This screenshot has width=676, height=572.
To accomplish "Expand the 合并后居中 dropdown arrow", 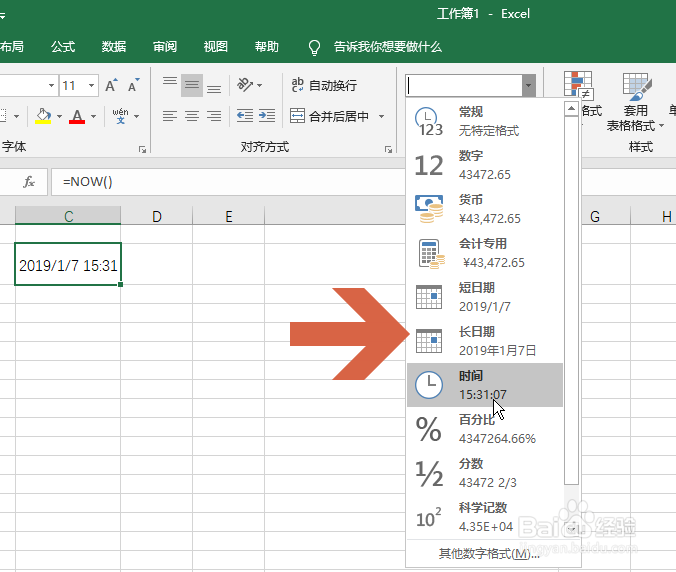I will [382, 116].
